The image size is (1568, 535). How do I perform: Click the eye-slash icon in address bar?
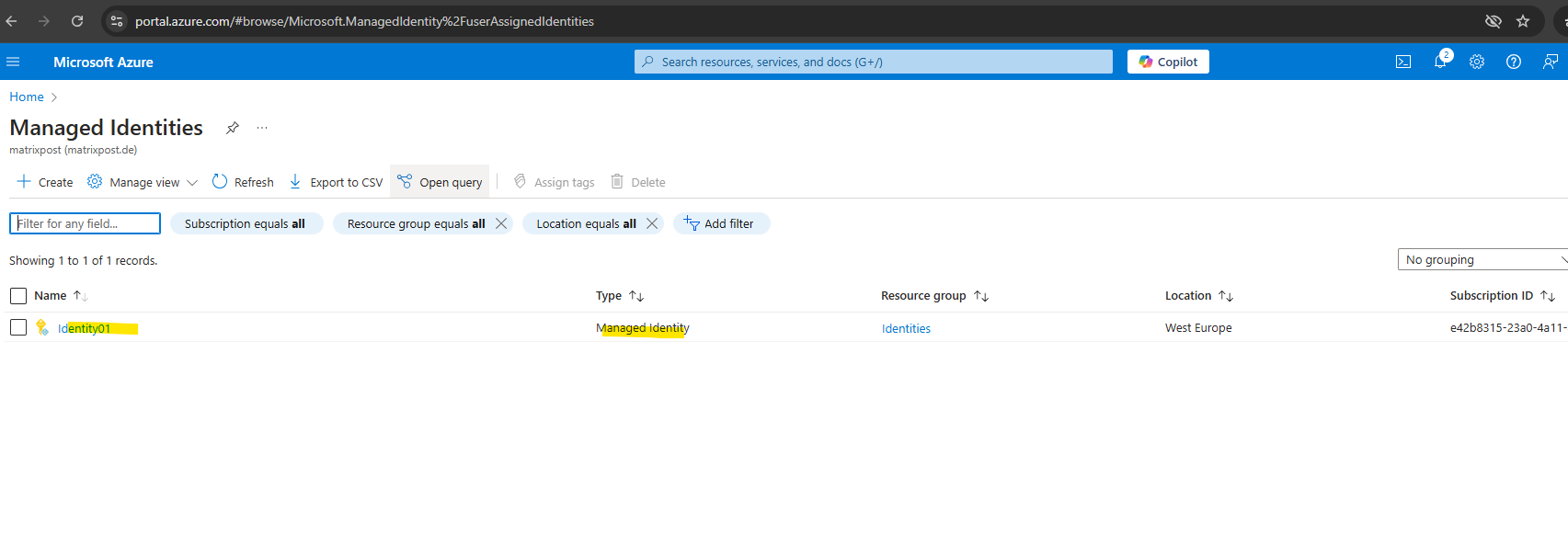tap(1494, 21)
